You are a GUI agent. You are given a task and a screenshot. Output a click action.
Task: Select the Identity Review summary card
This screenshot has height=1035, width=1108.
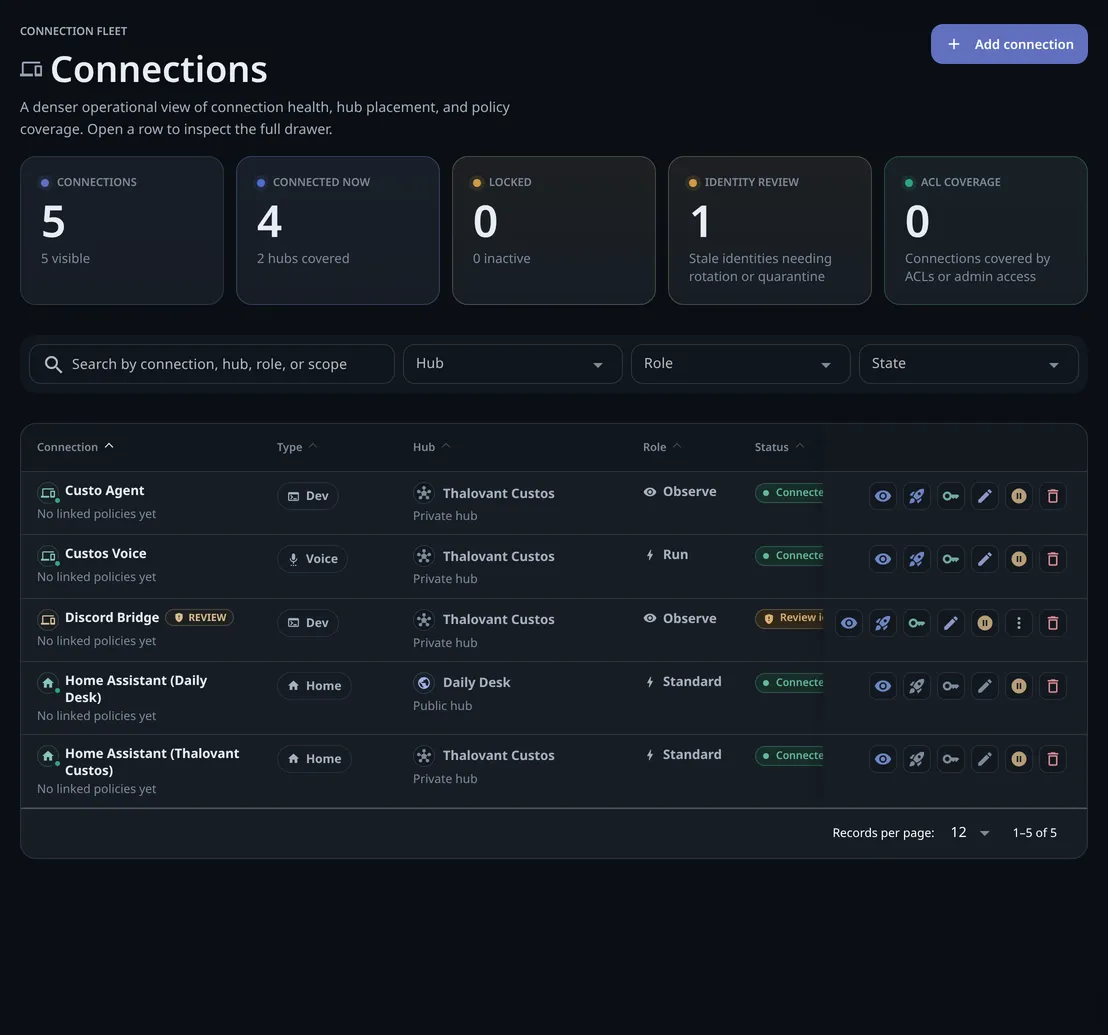pyautogui.click(x=770, y=230)
